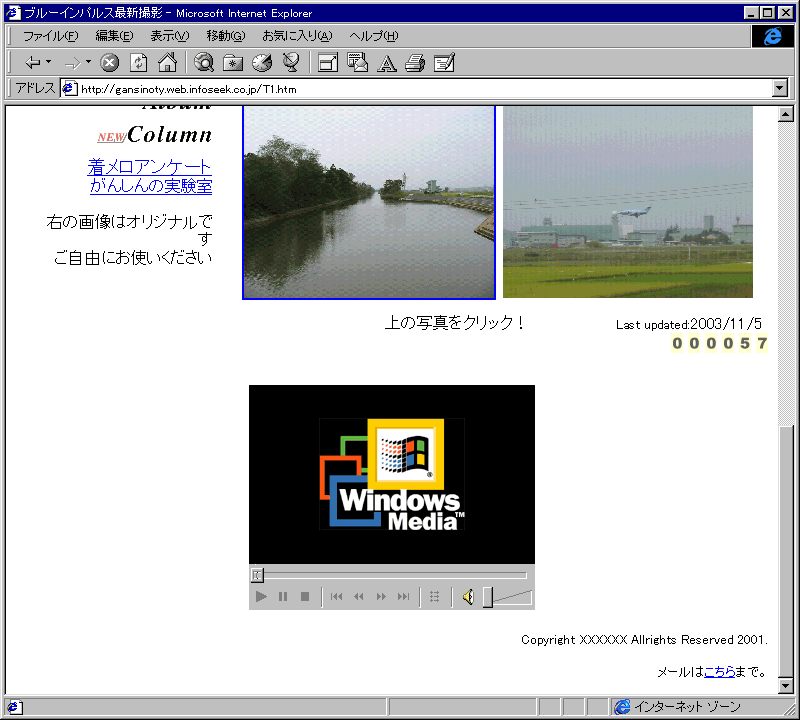Click the Edit page toolbar icon

(444, 63)
